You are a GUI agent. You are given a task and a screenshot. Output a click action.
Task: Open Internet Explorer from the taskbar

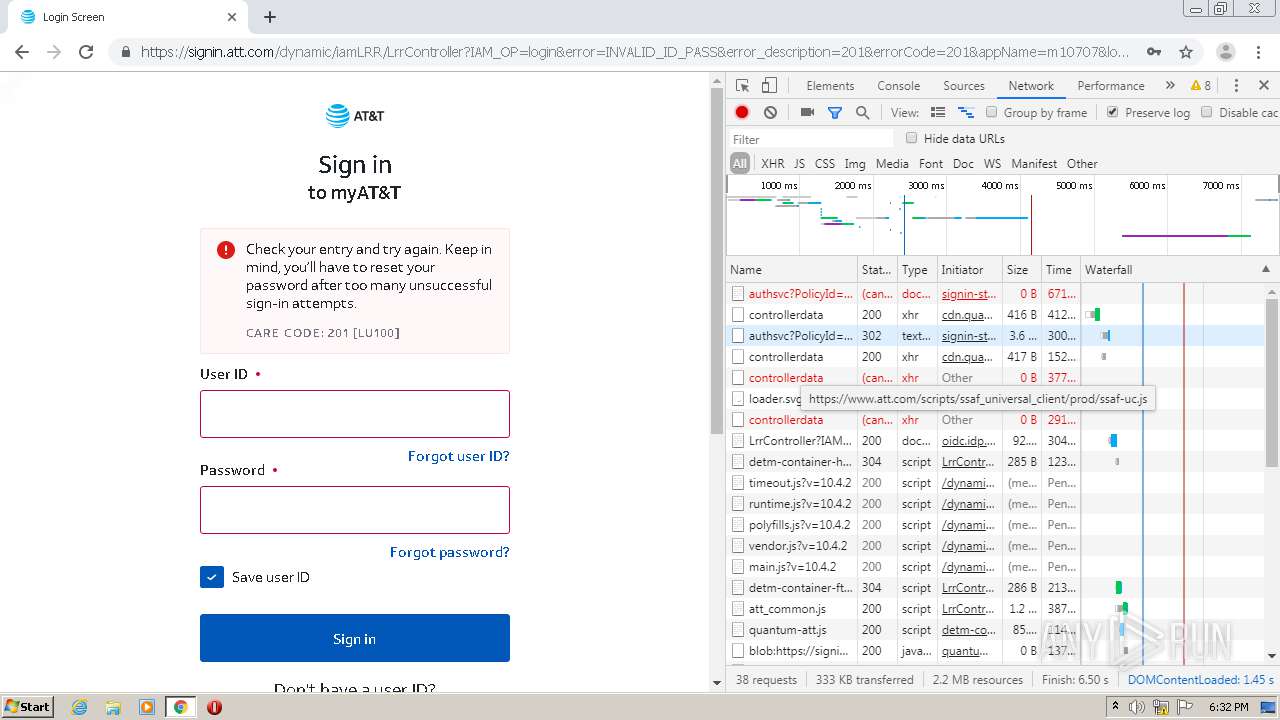click(x=79, y=707)
